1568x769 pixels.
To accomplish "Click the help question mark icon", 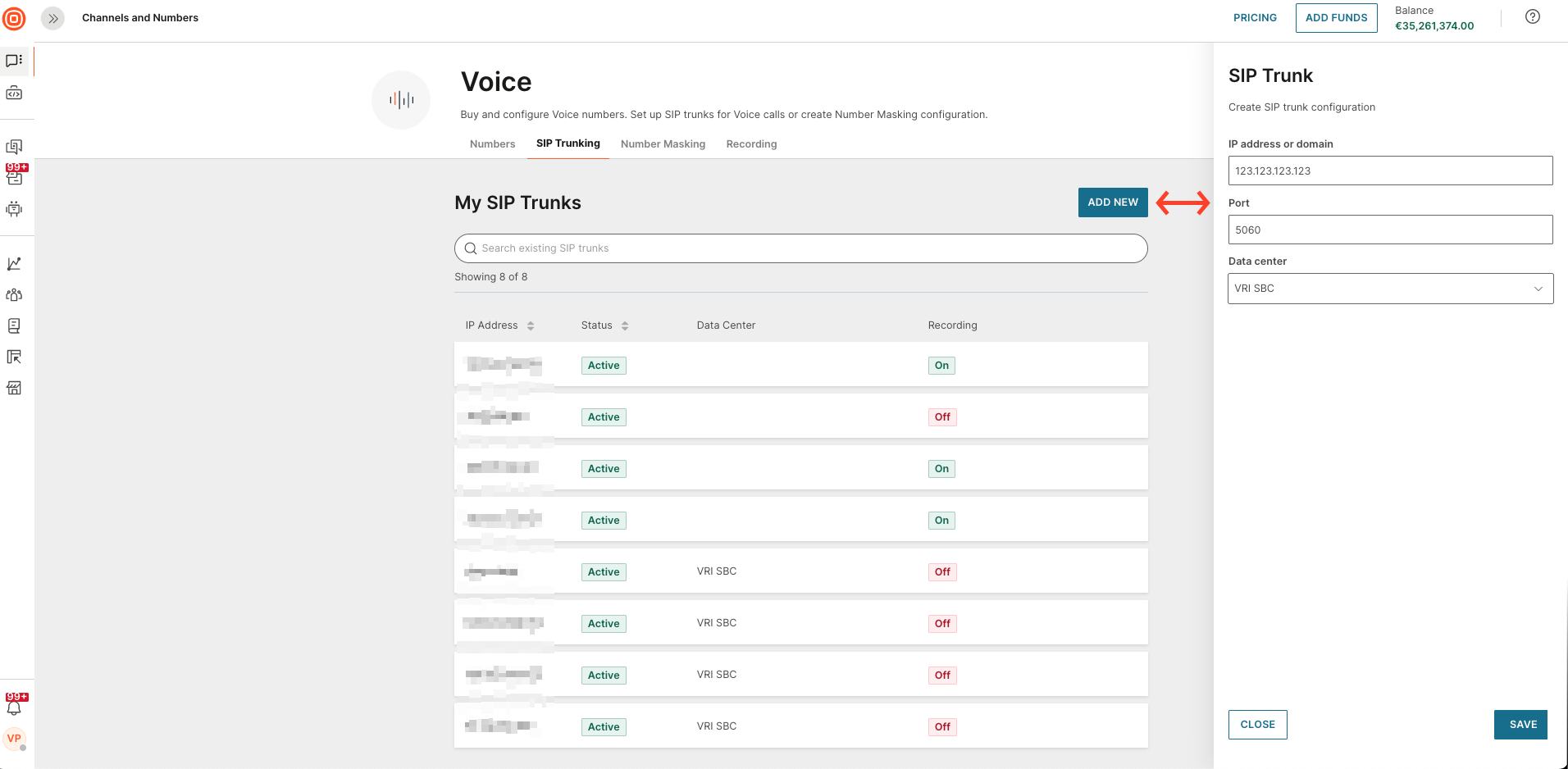I will pyautogui.click(x=1532, y=17).
